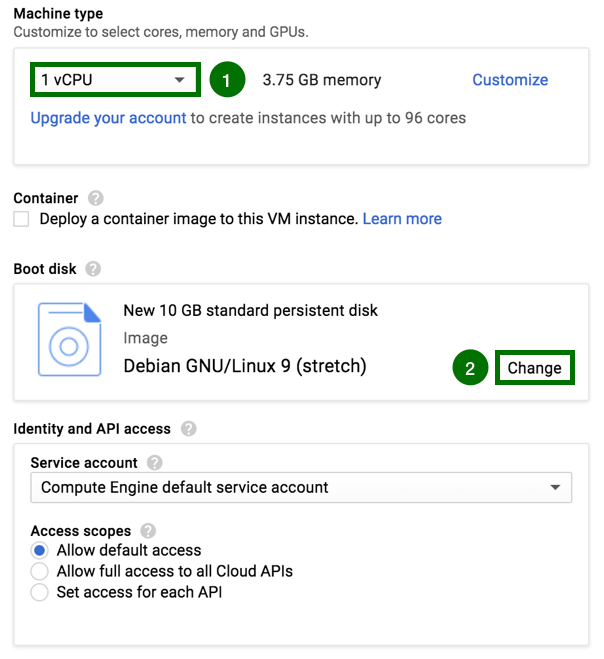Click the Change boot disk button
The height and width of the screenshot is (659, 604).
coord(535,368)
